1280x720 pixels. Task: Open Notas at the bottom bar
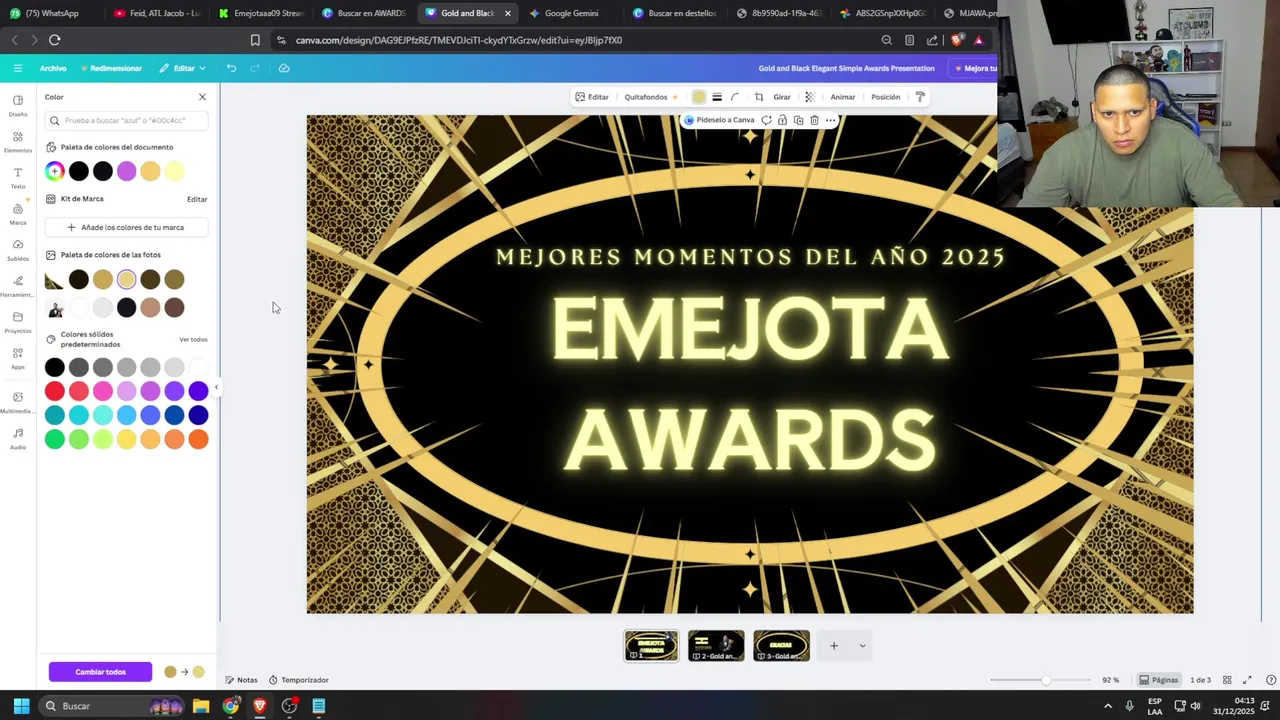241,680
